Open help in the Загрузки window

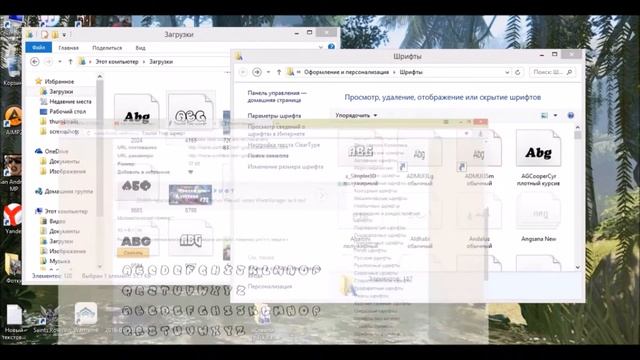coord(331,47)
